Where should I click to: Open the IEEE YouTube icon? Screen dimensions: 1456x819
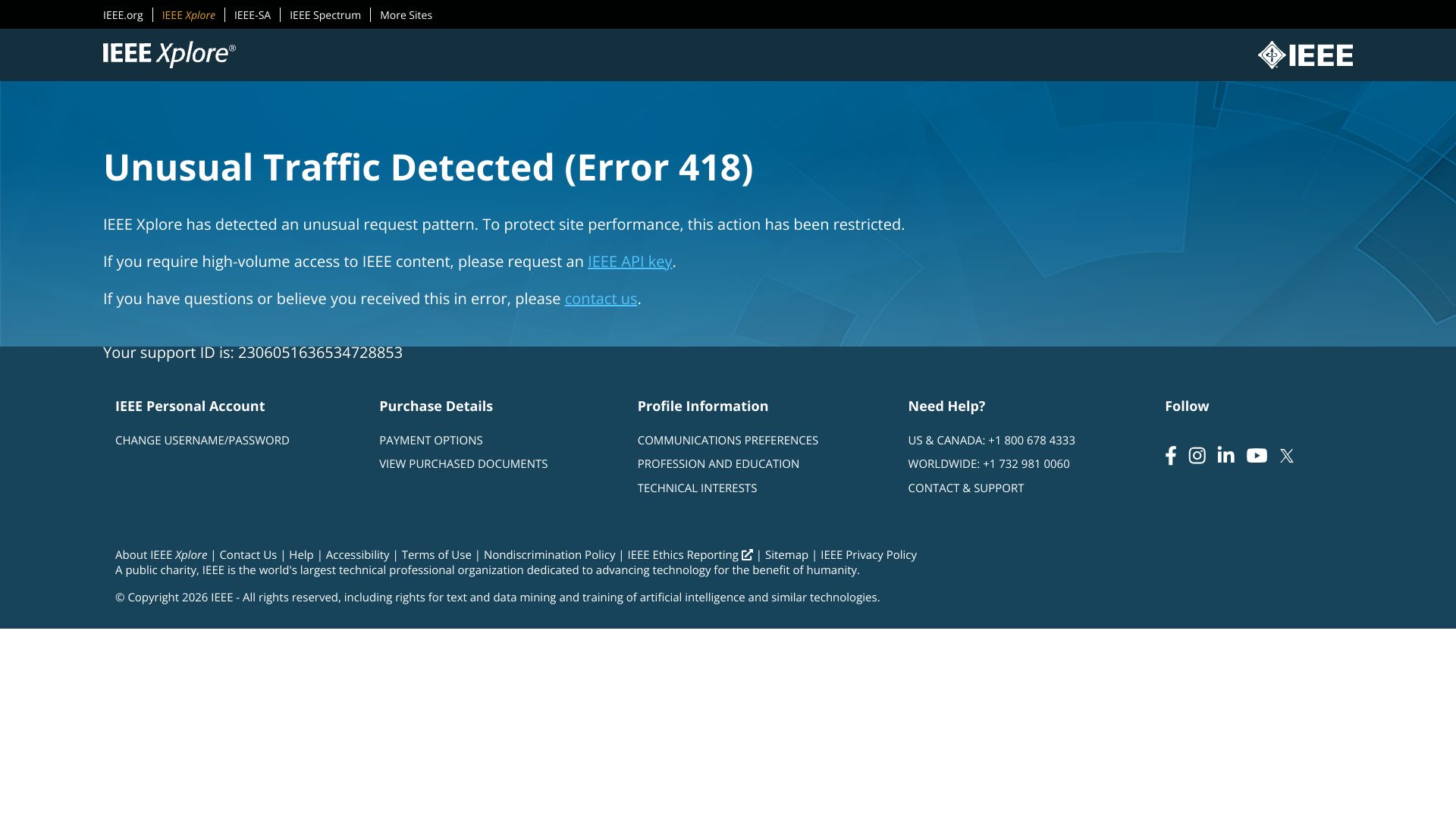point(1257,456)
